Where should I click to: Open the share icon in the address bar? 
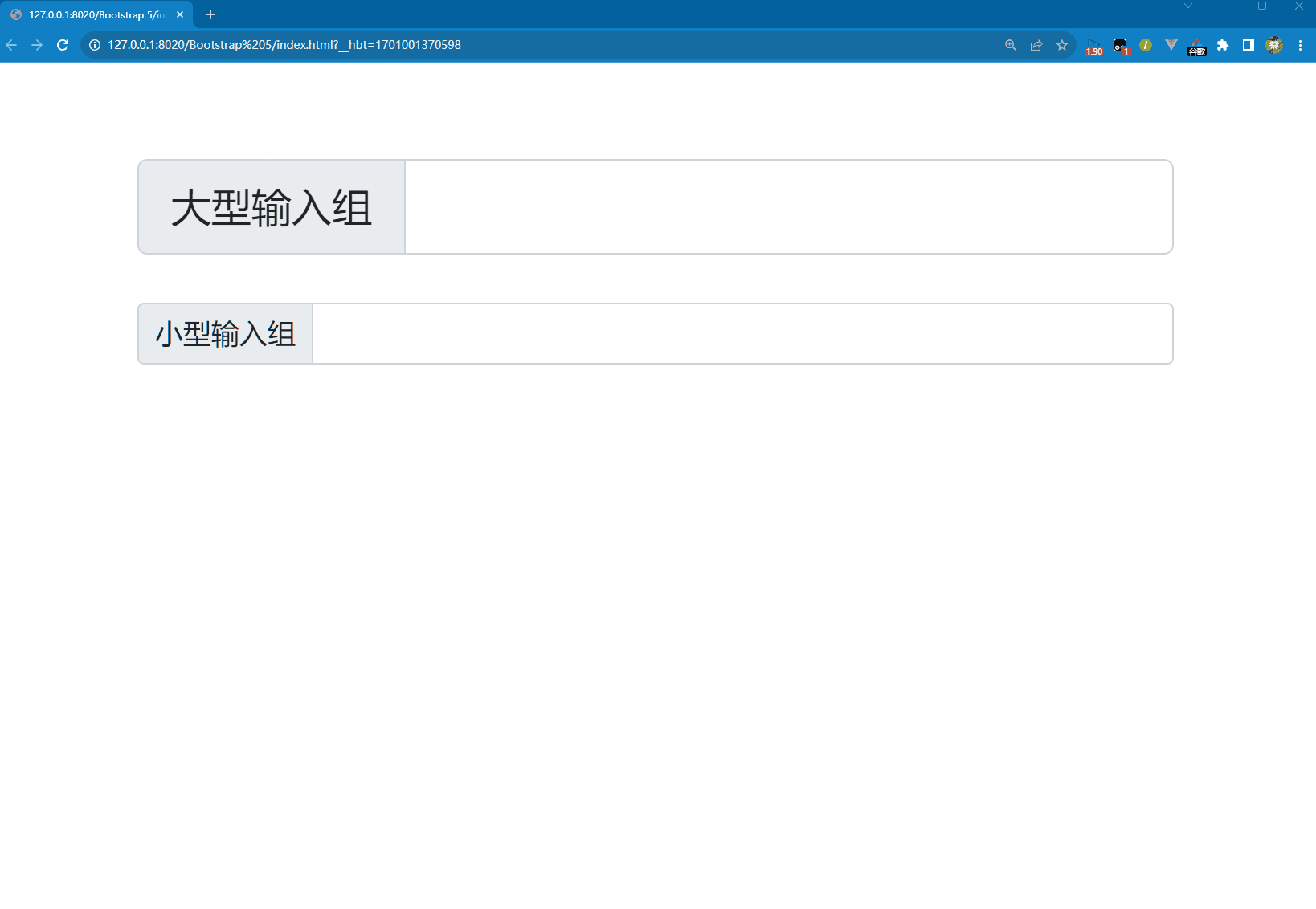pyautogui.click(x=1036, y=46)
